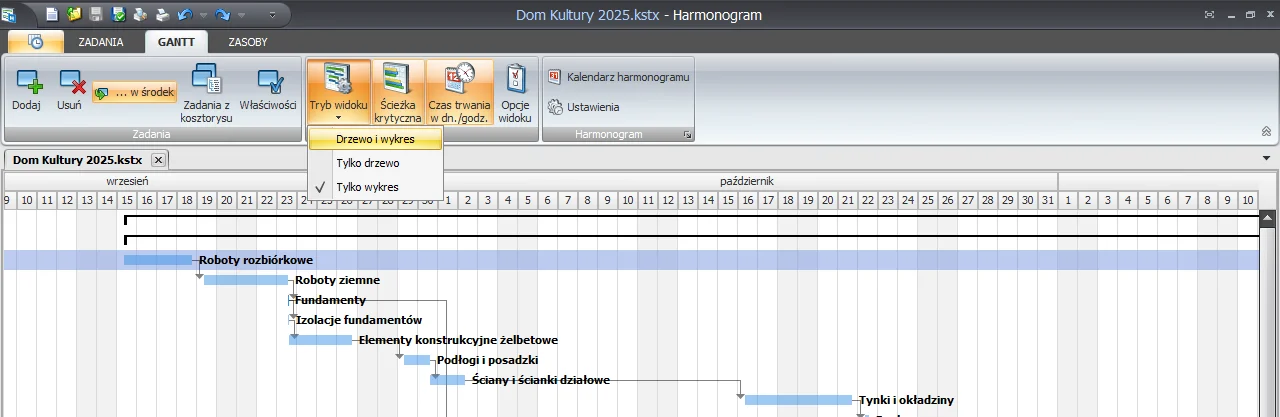Click the save file icon in title bar
Screen dimensions: 1280x417
pyautogui.click(x=97, y=15)
